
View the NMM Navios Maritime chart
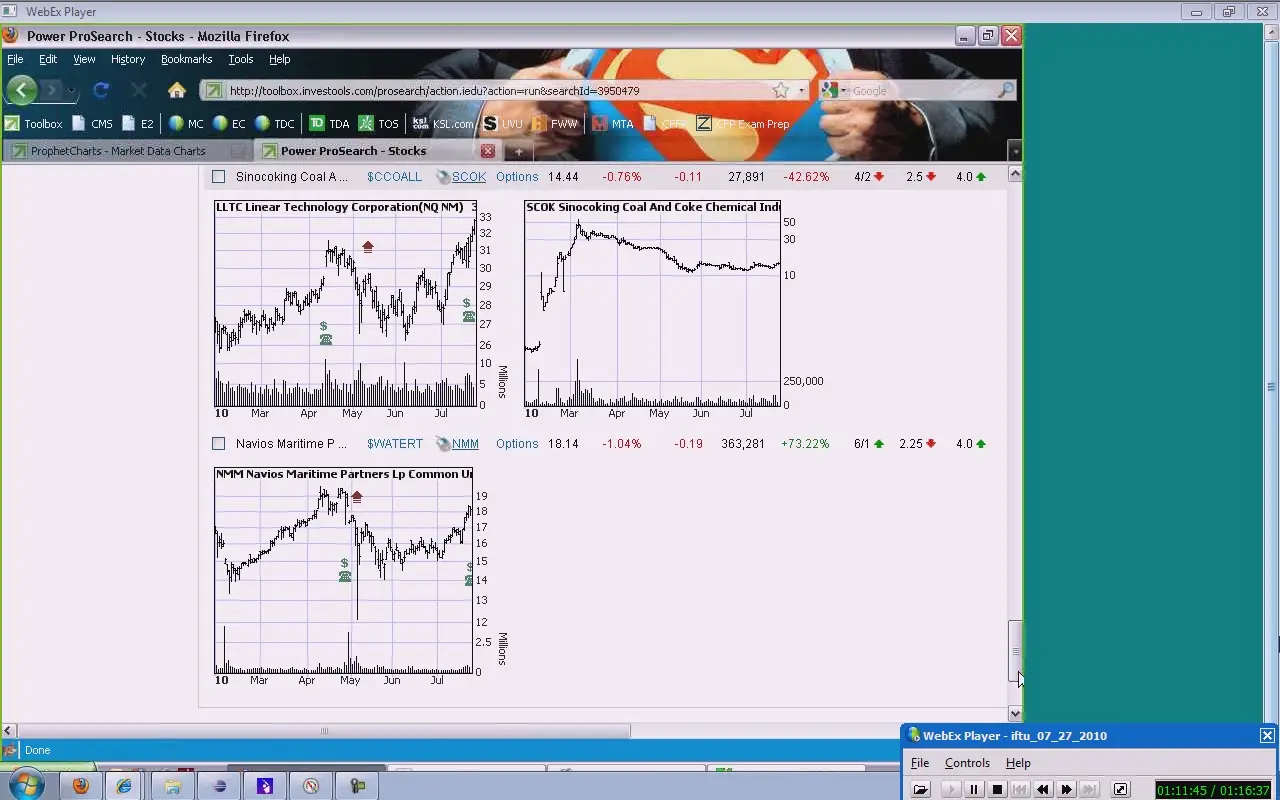360,577
